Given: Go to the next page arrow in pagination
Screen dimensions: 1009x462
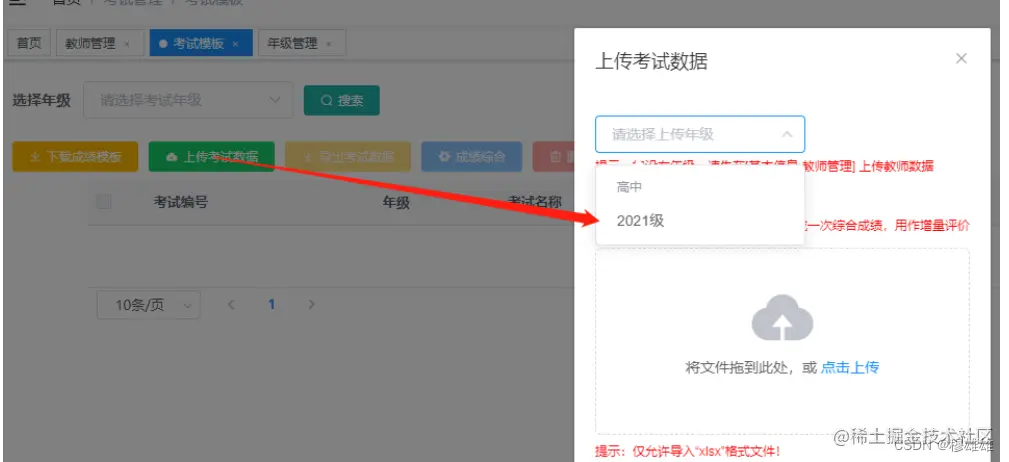Looking at the screenshot, I should 311,304.
